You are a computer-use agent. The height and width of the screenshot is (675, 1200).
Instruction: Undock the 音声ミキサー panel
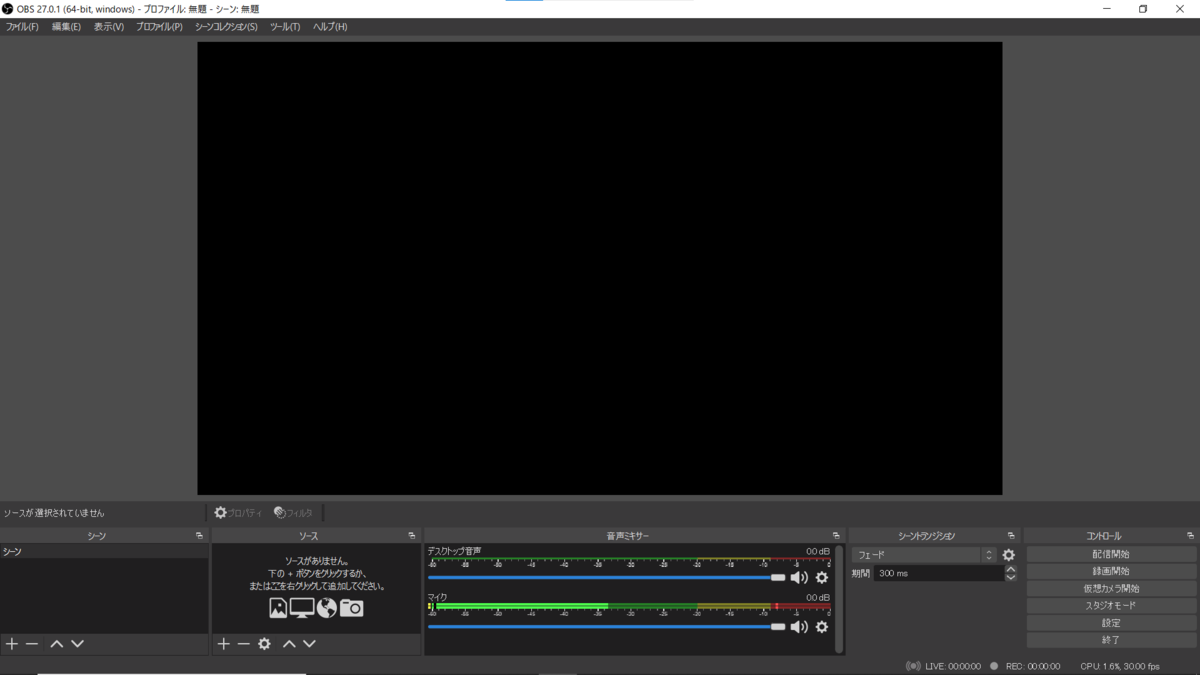pos(836,536)
